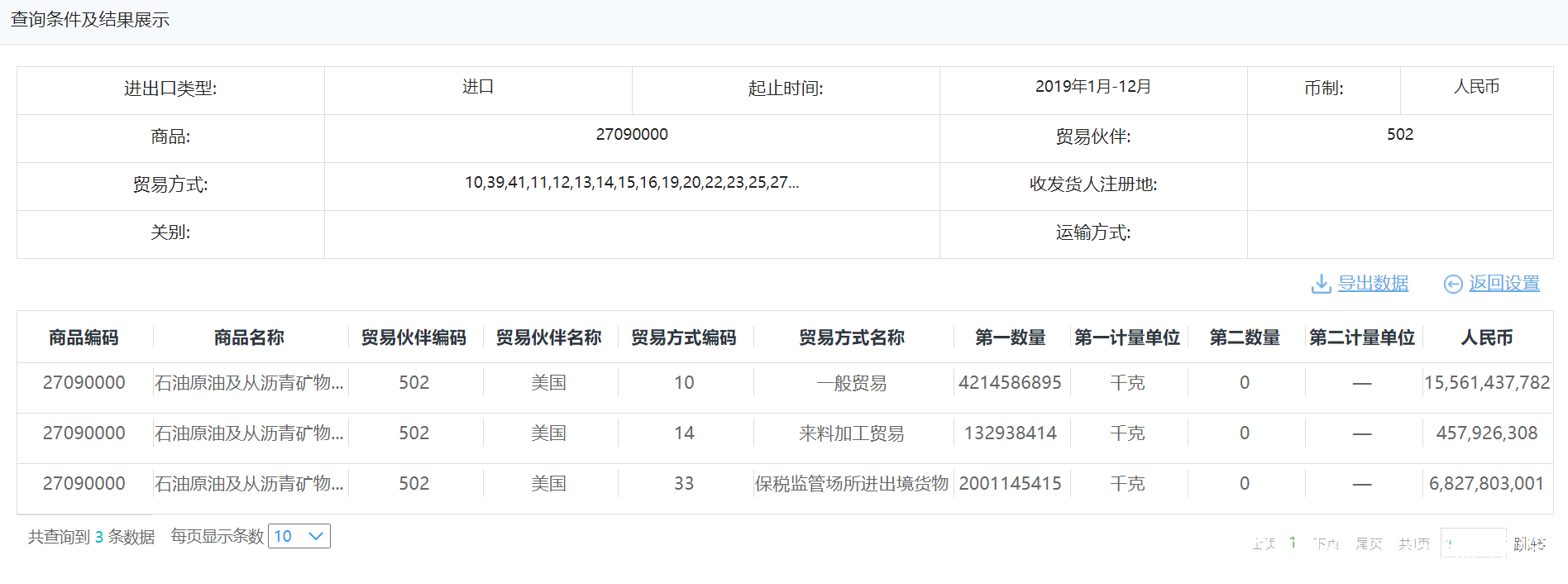Open the rows-per-page dropdown showing 10
The width and height of the screenshot is (1568, 584).
299,536
